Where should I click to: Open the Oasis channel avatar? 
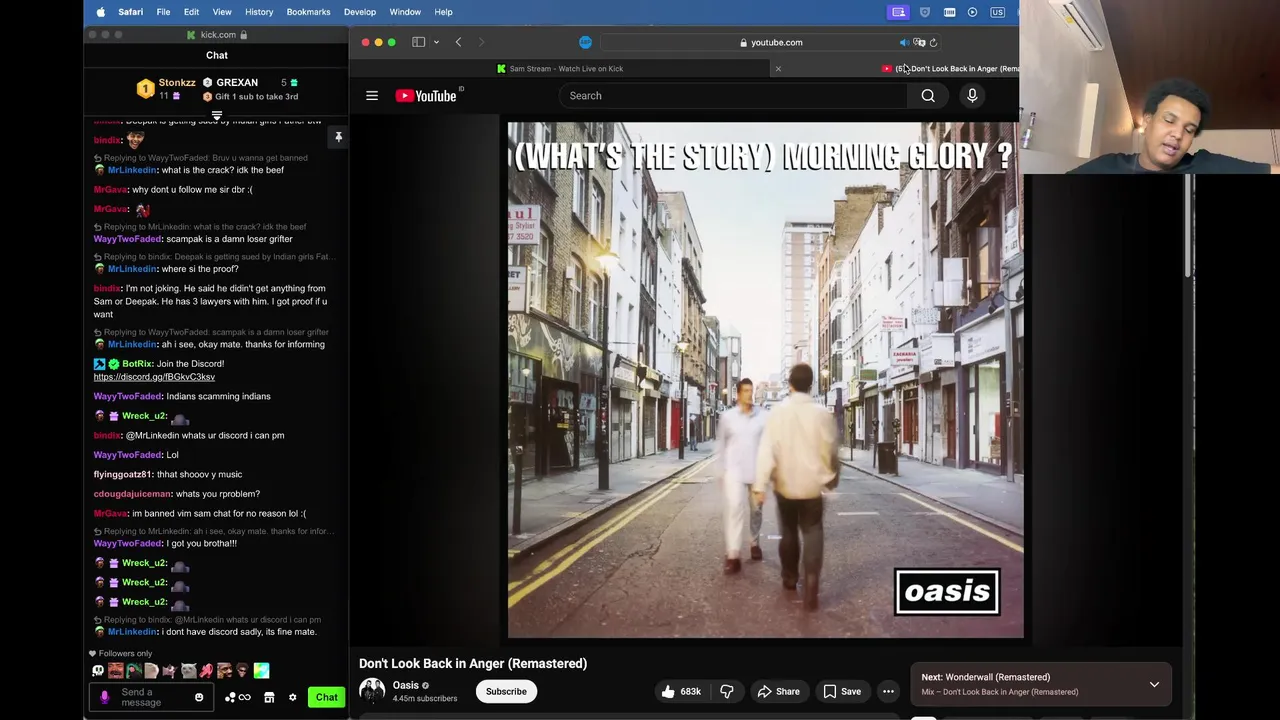click(372, 691)
